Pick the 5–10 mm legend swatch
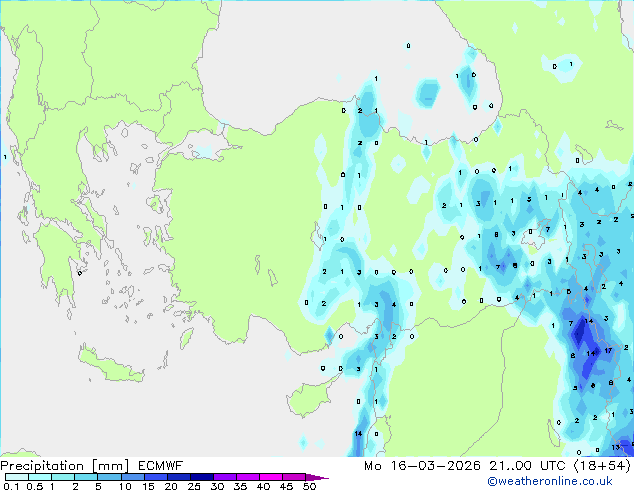This screenshot has width=634, height=490. click(109, 477)
